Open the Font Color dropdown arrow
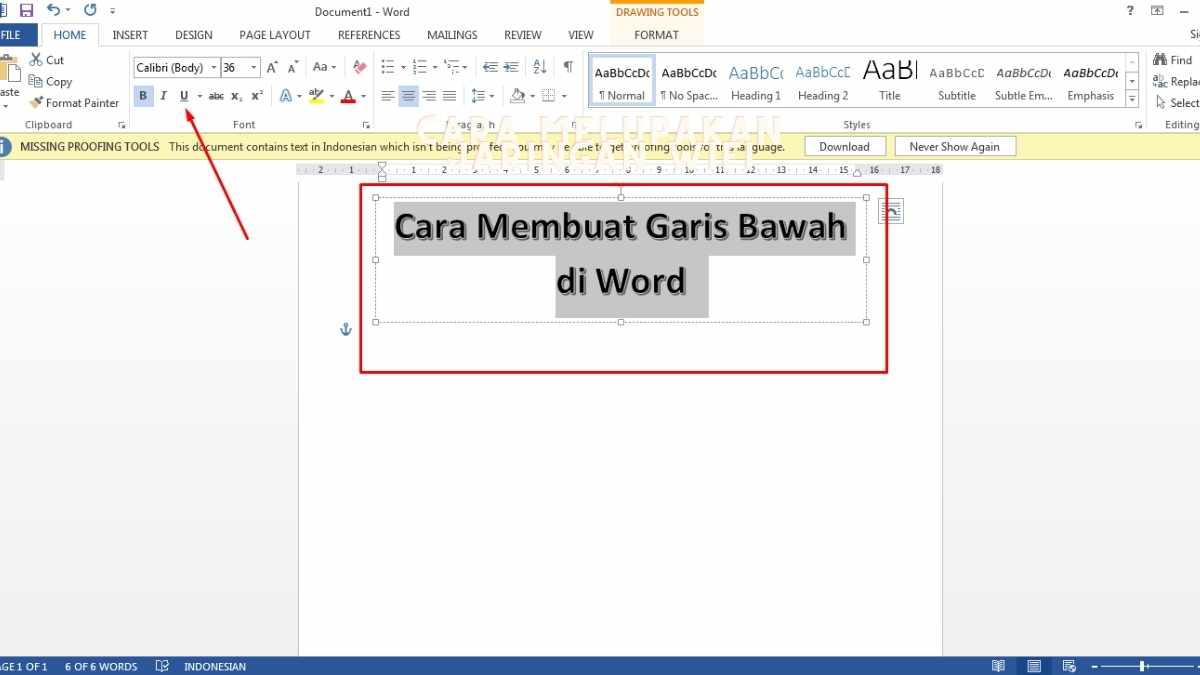The height and width of the screenshot is (675, 1200). click(x=361, y=96)
